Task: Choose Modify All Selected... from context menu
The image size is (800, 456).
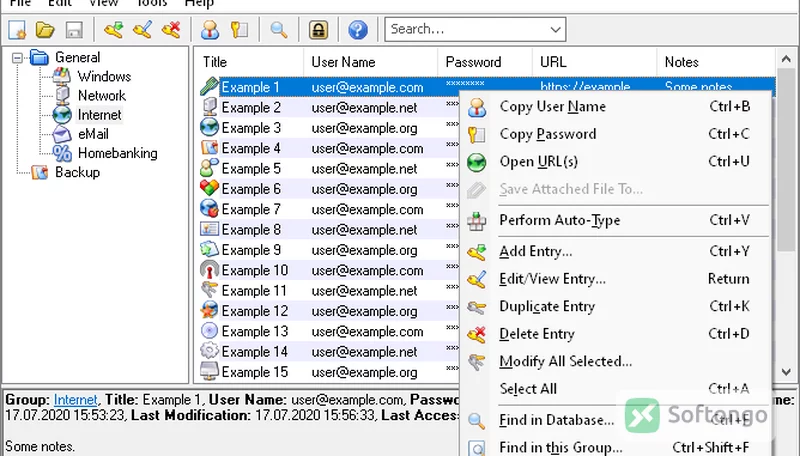Action: (616, 362)
